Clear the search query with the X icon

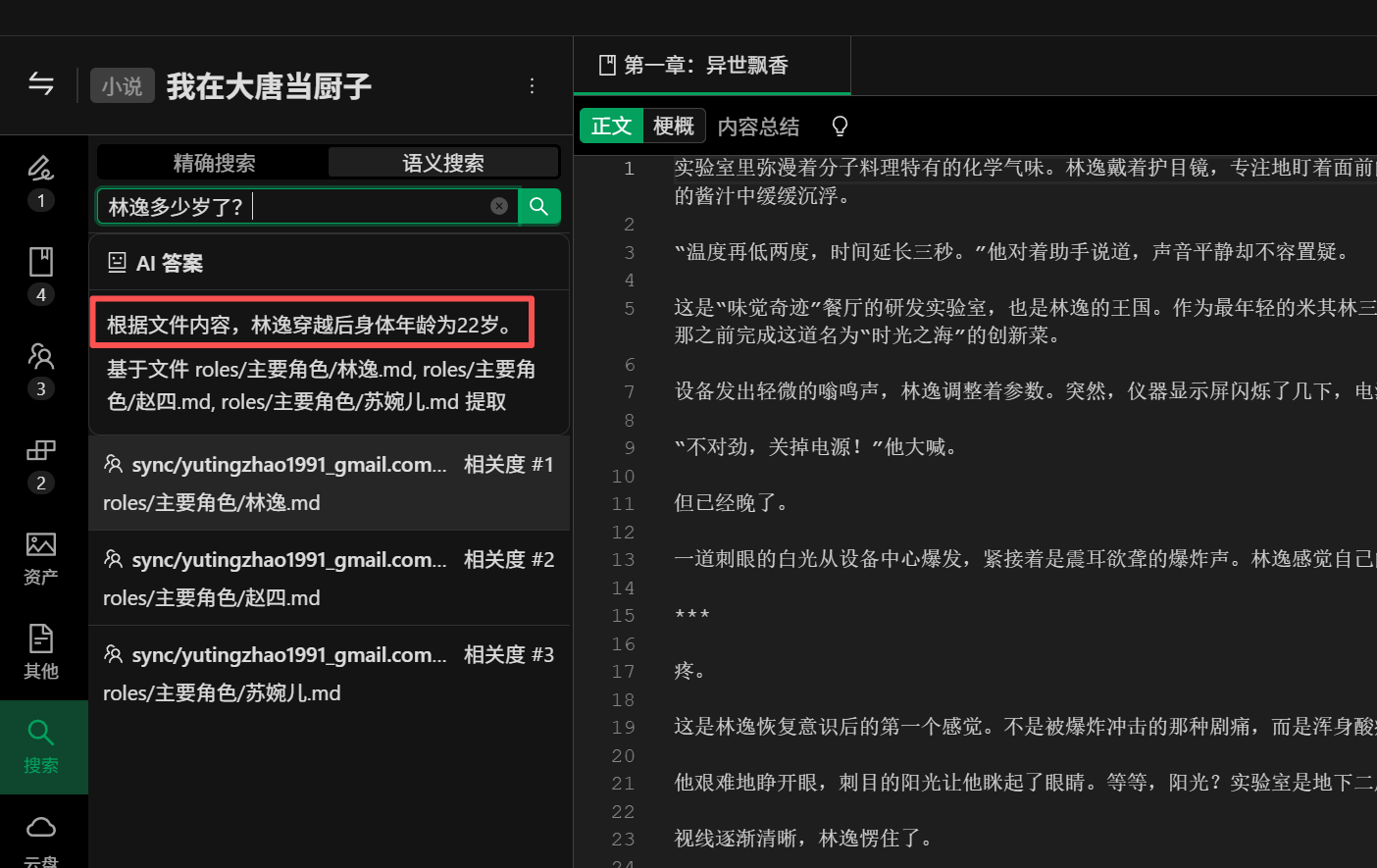pos(499,206)
